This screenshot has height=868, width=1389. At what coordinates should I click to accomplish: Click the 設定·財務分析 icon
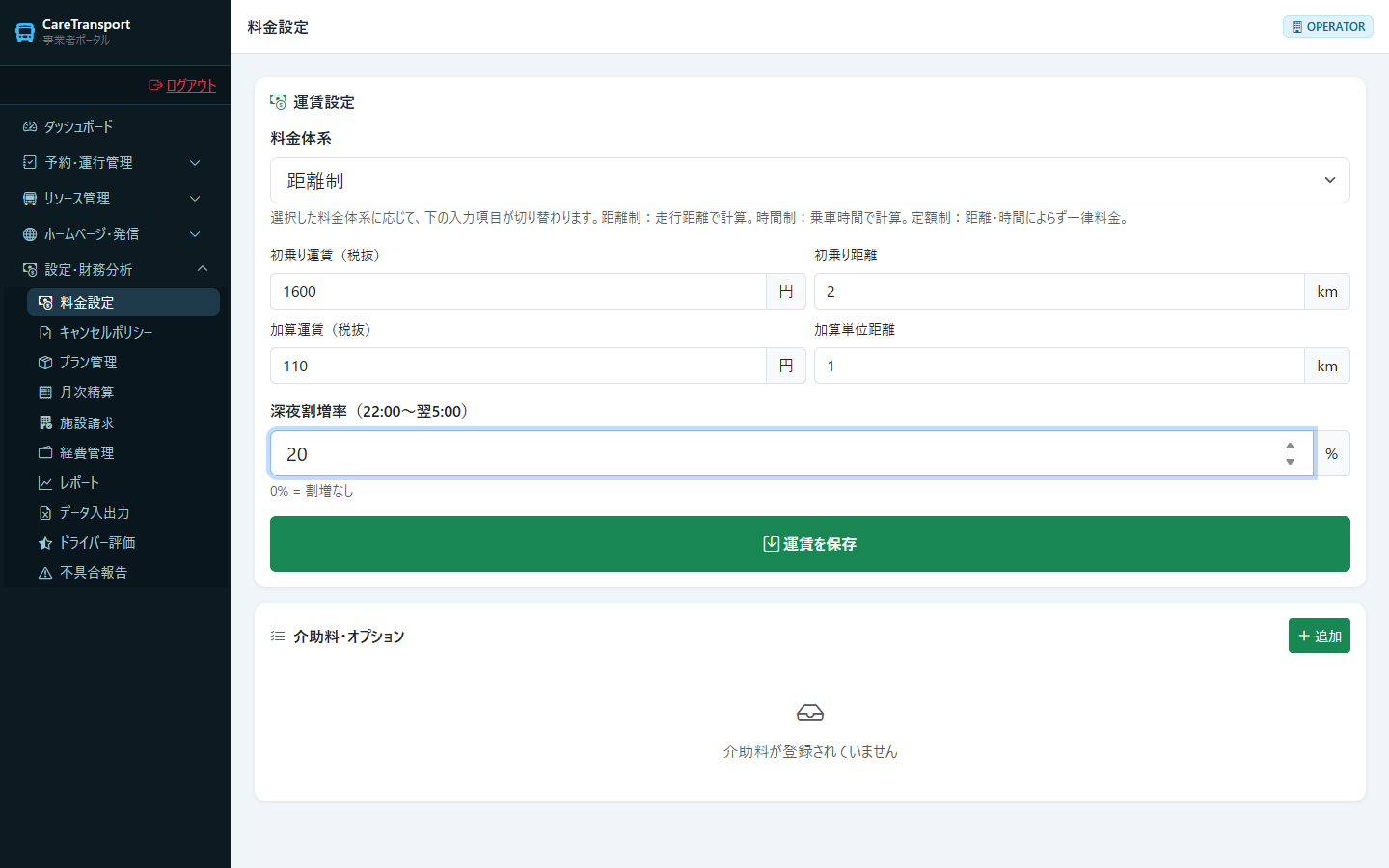coord(30,270)
